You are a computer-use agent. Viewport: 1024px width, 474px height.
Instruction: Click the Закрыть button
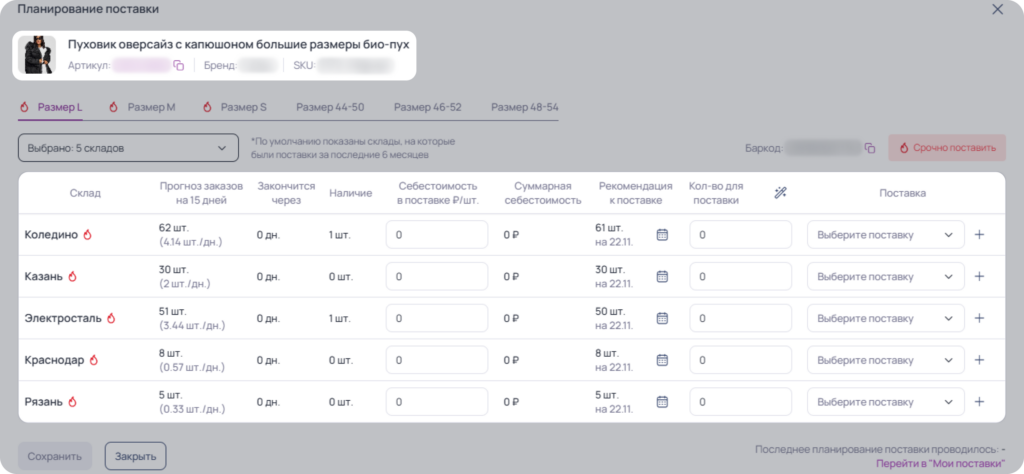pos(135,456)
